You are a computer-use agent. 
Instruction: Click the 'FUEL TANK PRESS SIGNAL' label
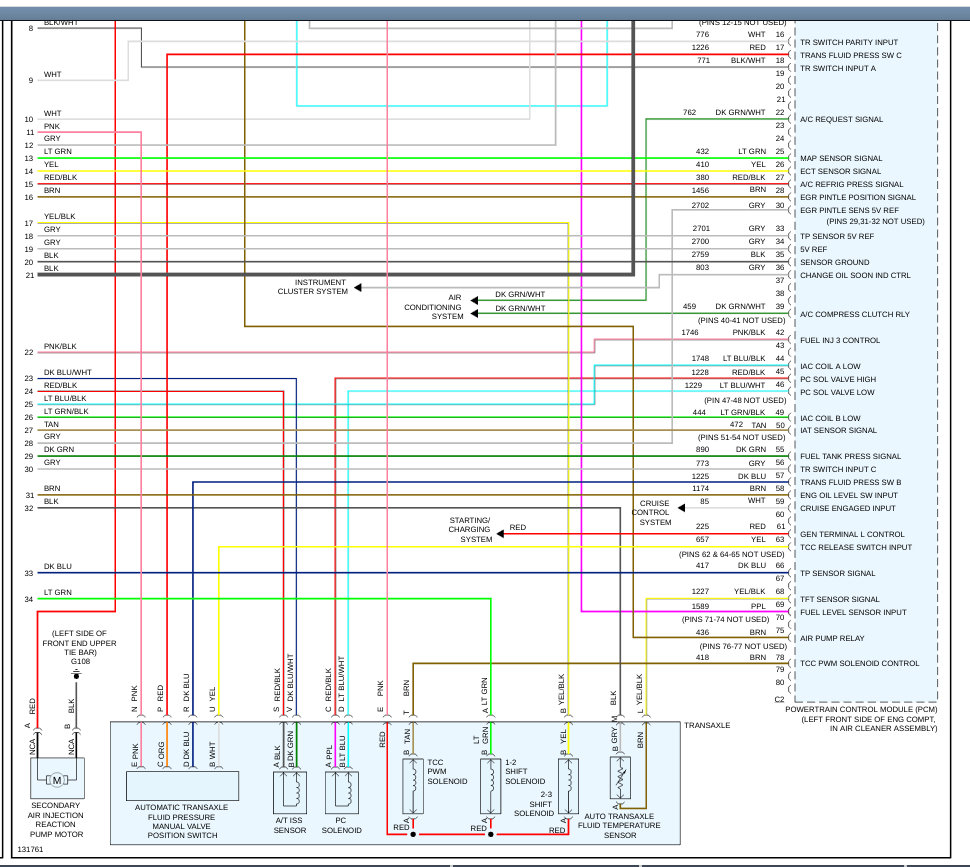point(850,456)
